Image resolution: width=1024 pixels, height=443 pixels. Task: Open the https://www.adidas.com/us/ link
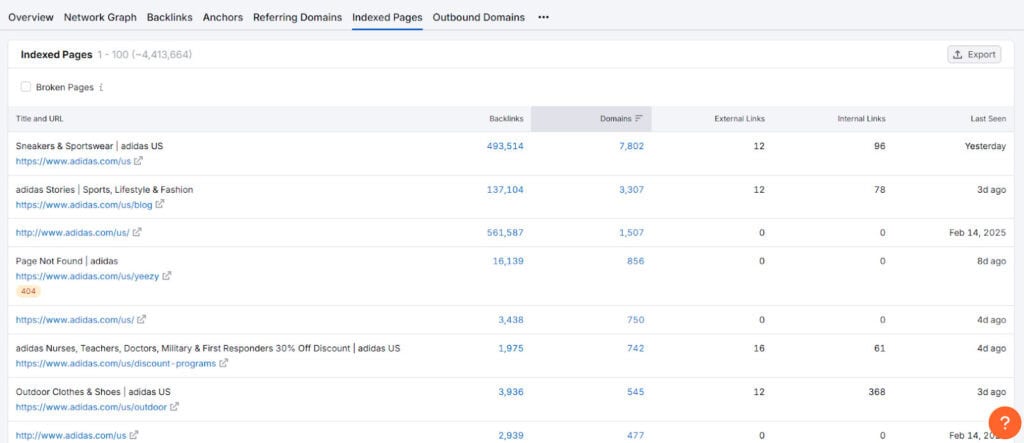click(x=75, y=320)
